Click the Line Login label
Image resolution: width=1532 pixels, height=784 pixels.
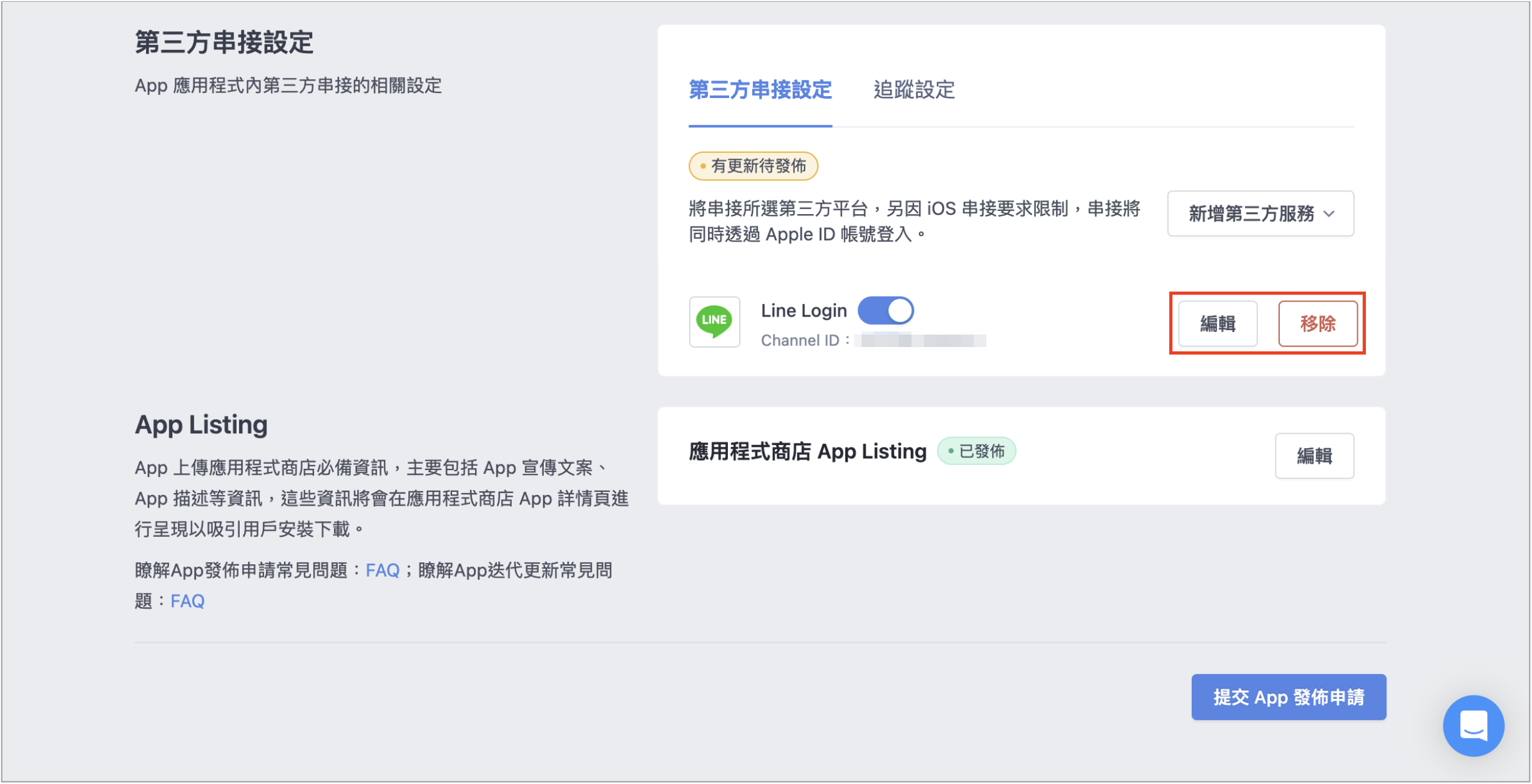coord(803,310)
